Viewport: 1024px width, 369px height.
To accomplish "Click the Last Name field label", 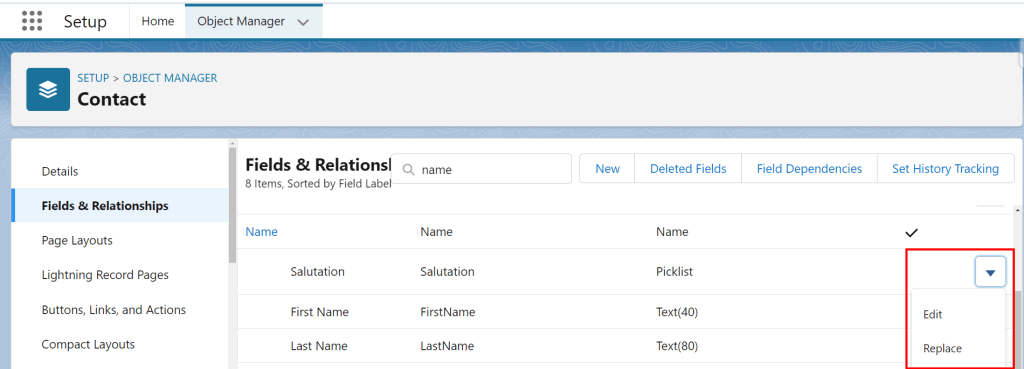I will (x=319, y=346).
